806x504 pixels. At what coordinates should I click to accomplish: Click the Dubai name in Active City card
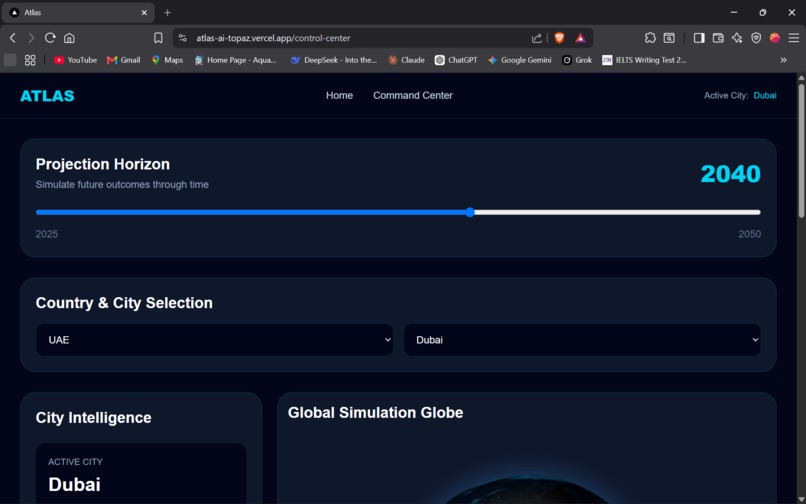tap(75, 484)
